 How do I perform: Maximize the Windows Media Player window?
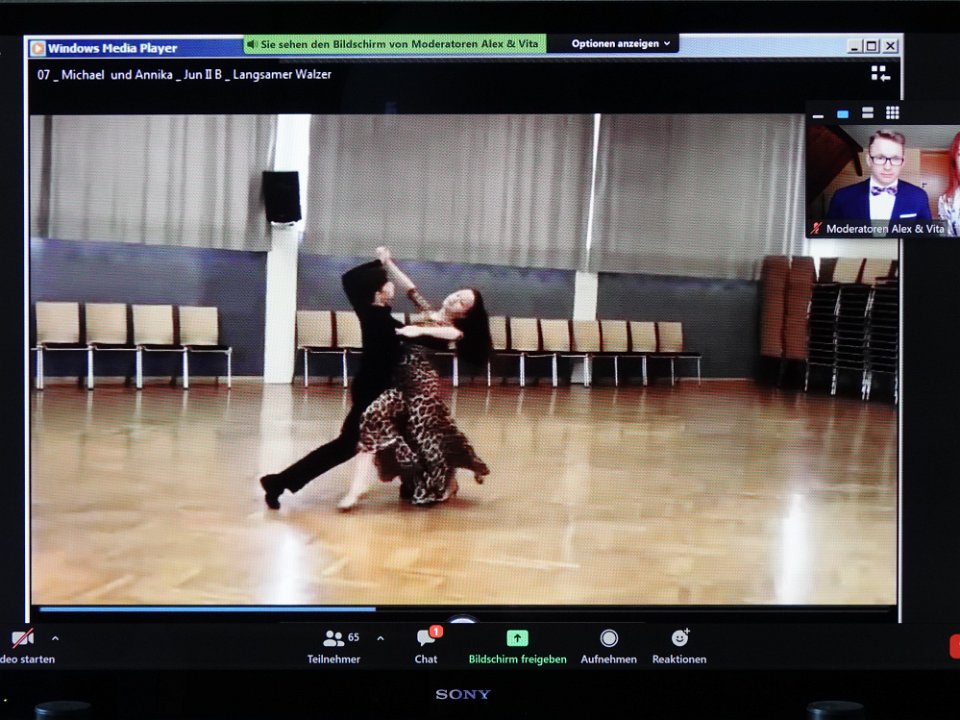pyautogui.click(x=872, y=46)
